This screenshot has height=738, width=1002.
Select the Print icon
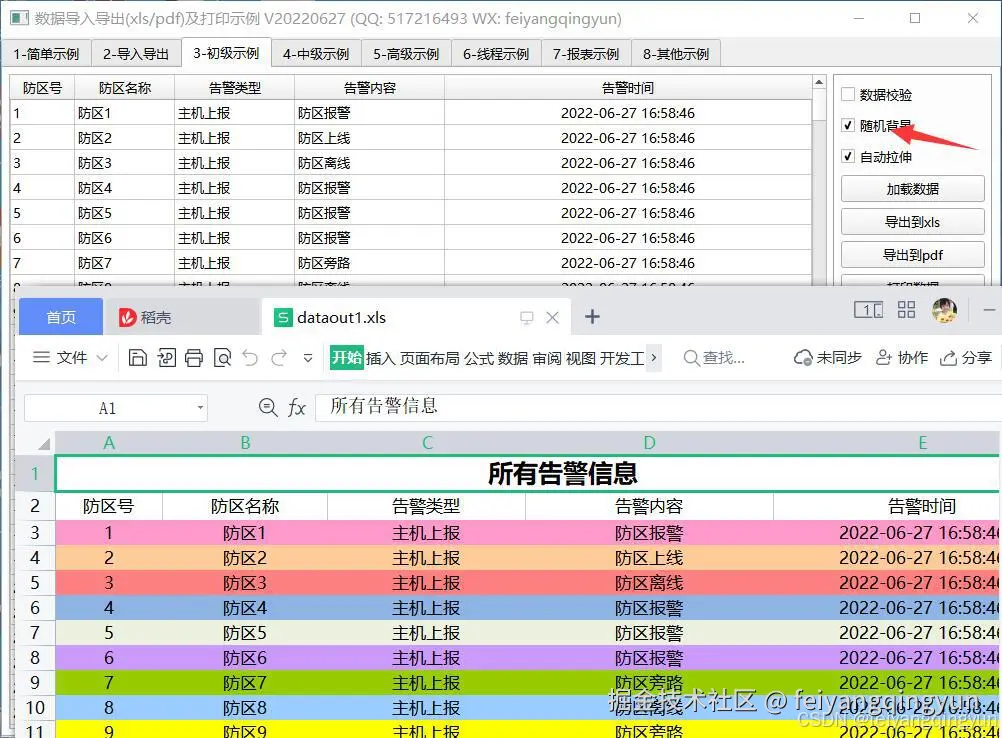194,357
